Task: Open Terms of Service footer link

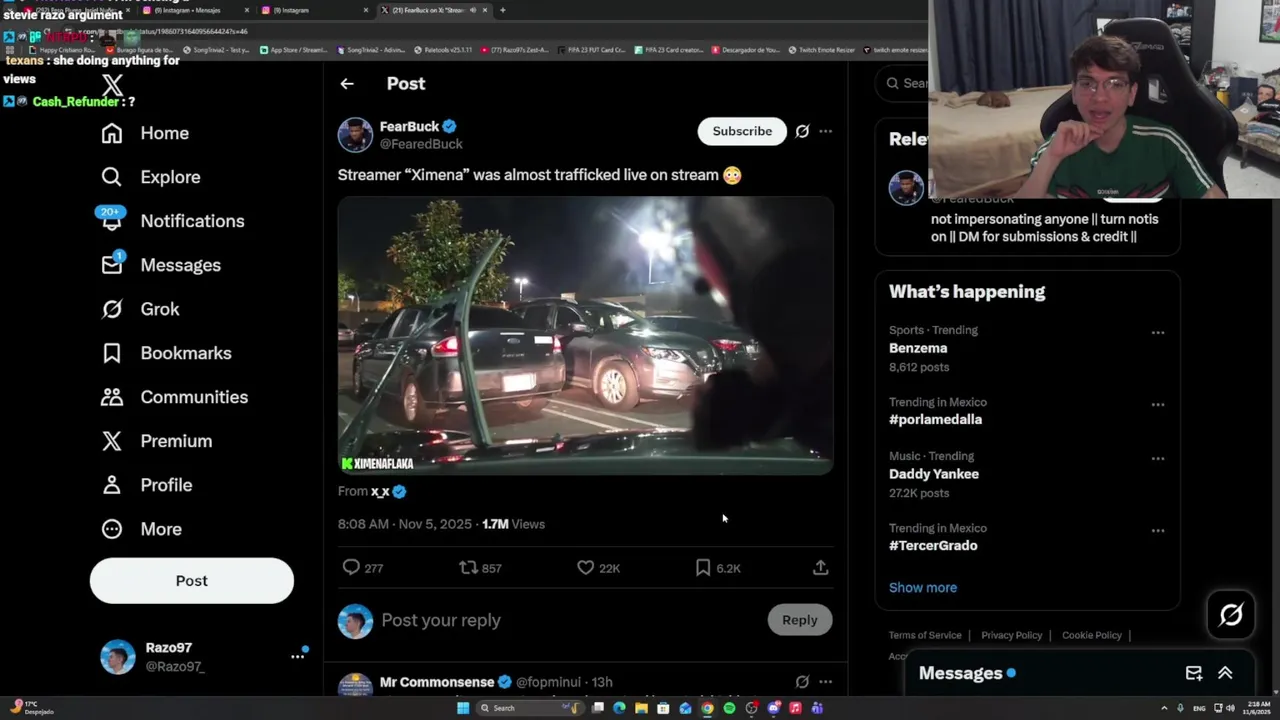Action: click(x=925, y=635)
